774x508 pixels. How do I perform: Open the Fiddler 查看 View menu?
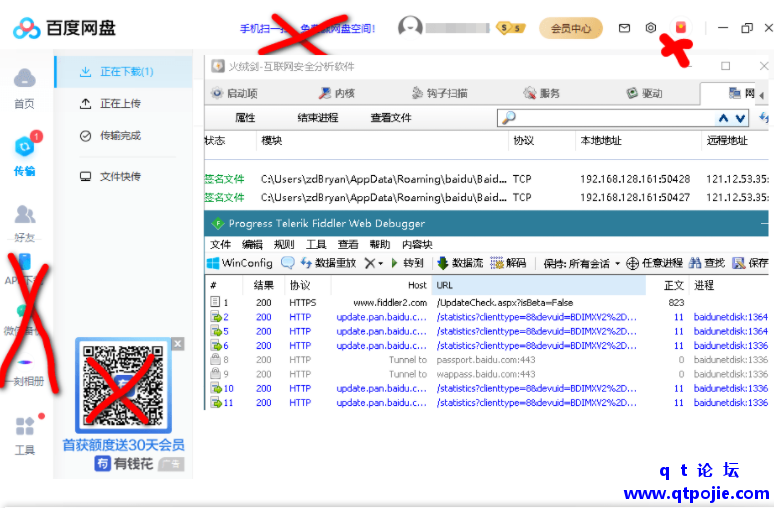(348, 244)
